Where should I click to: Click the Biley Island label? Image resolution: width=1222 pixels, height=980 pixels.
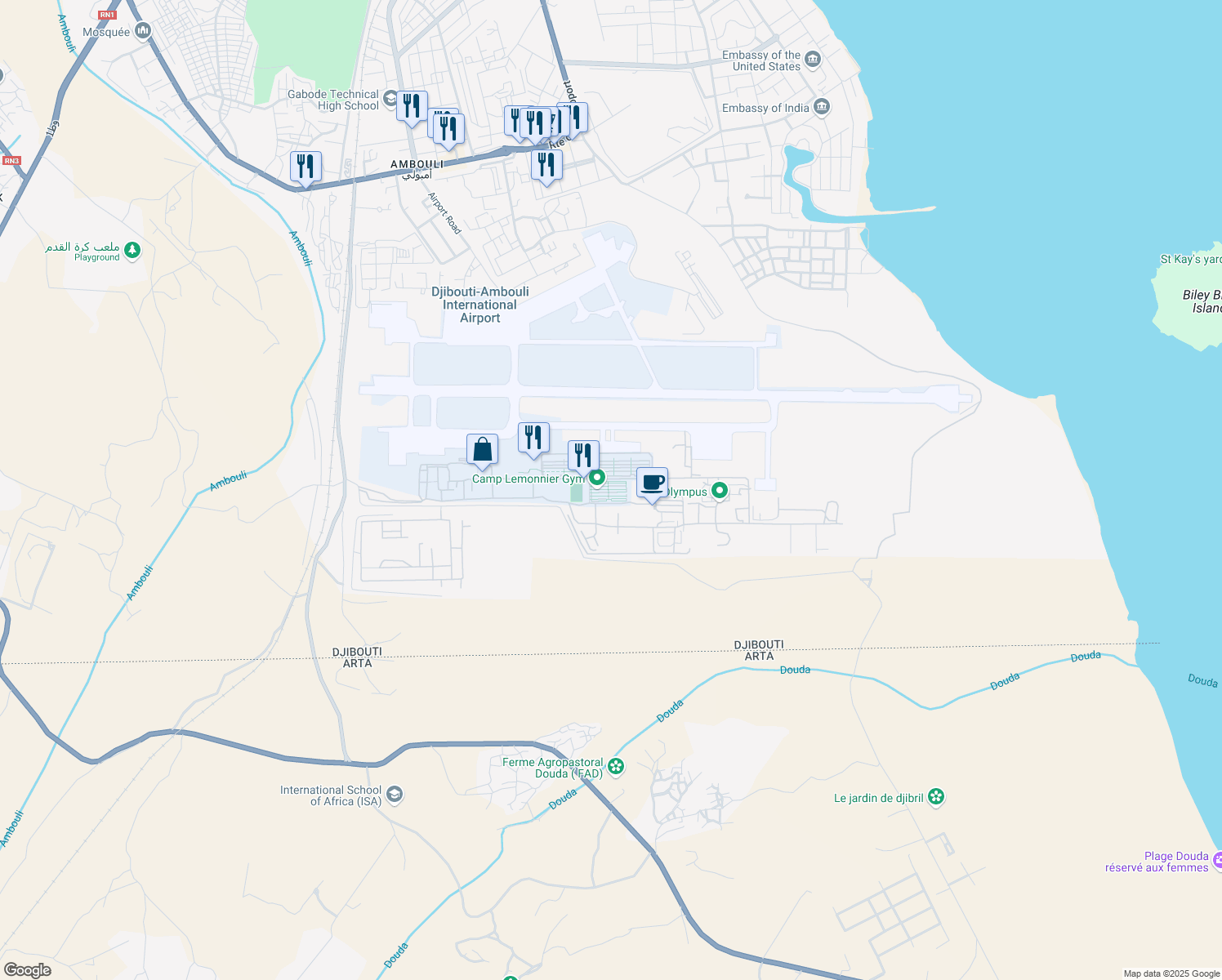1202,301
